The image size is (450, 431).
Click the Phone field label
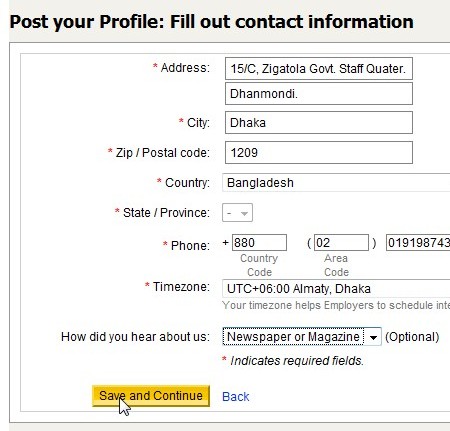(x=190, y=246)
